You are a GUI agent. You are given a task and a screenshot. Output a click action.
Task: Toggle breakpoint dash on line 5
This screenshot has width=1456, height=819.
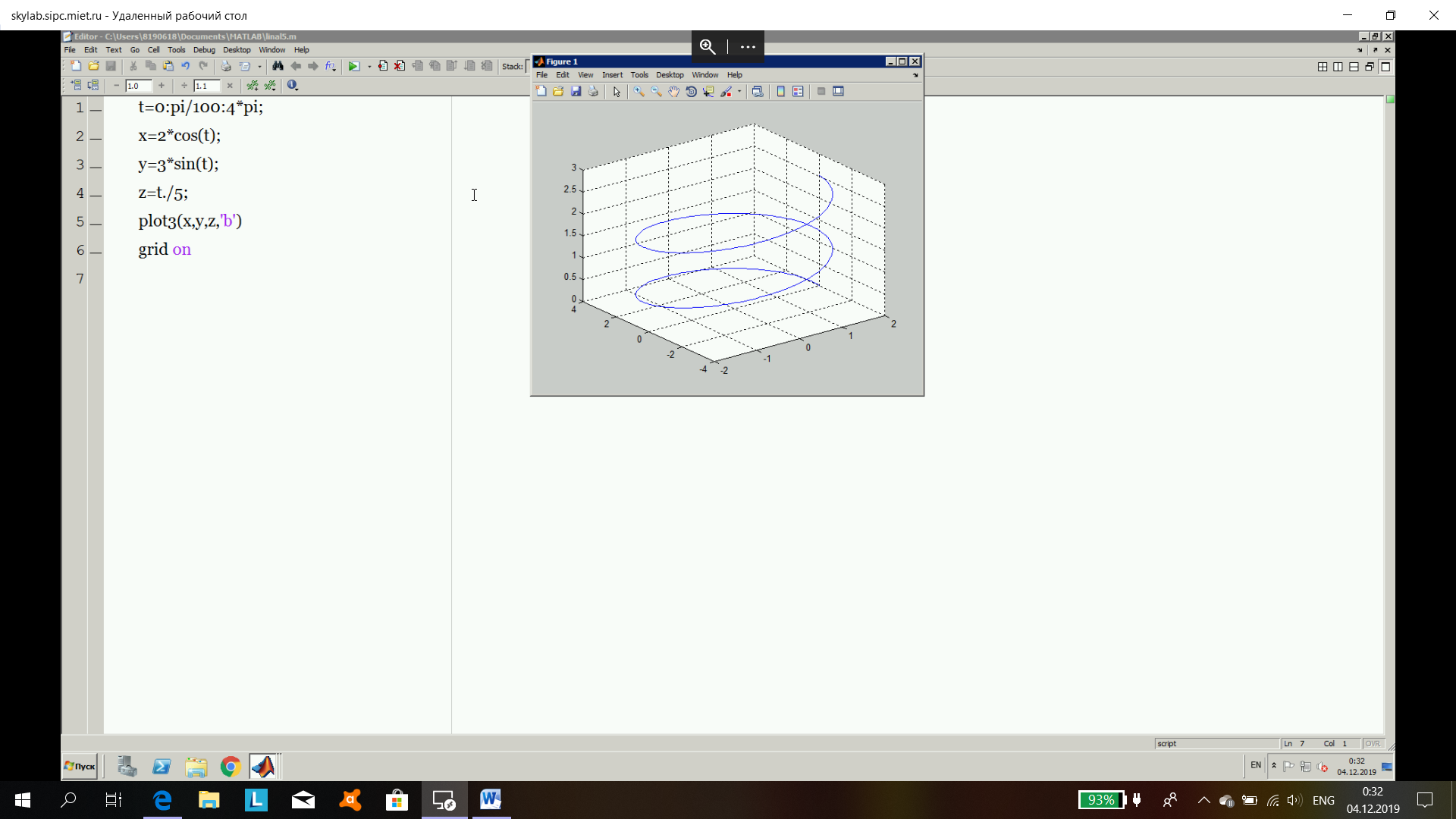pos(96,223)
